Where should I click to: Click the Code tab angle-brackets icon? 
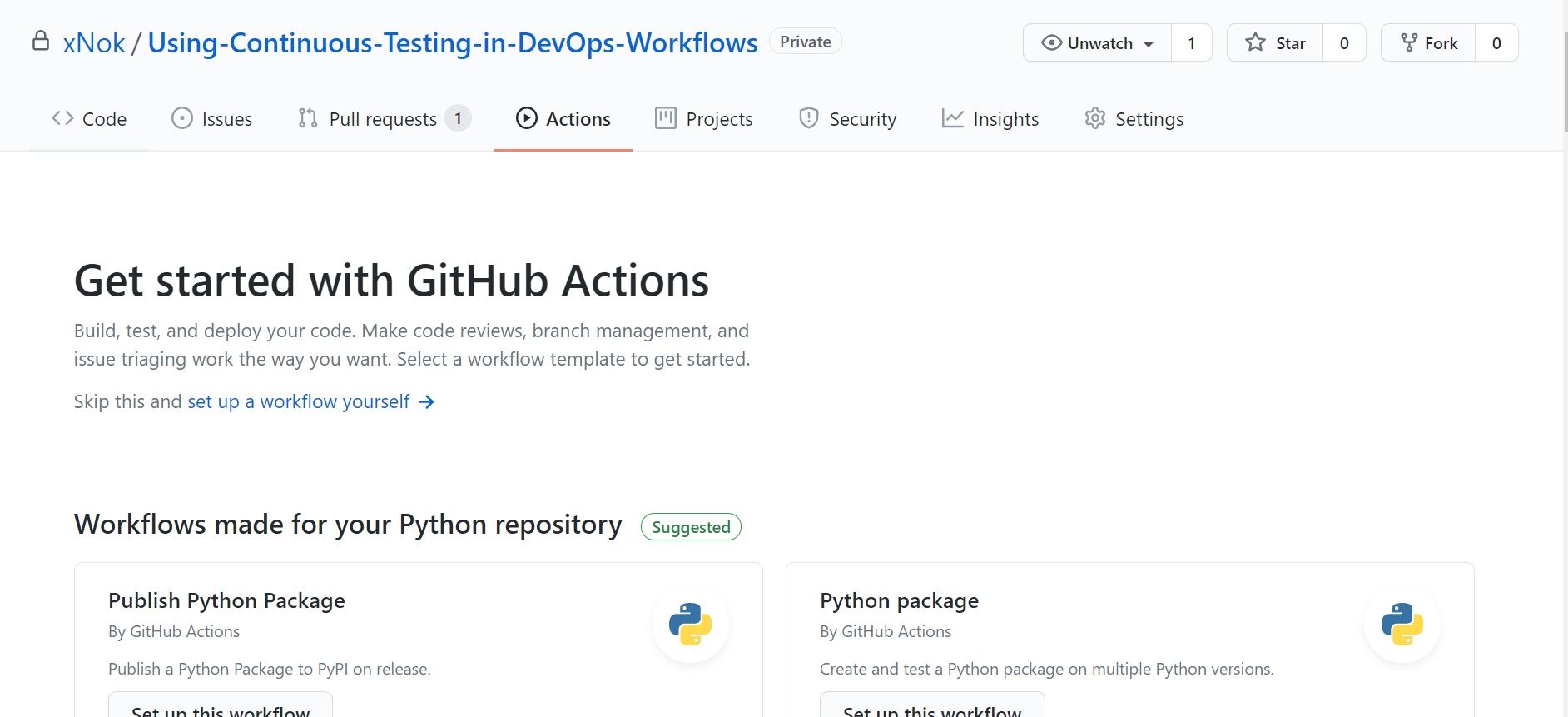(62, 118)
